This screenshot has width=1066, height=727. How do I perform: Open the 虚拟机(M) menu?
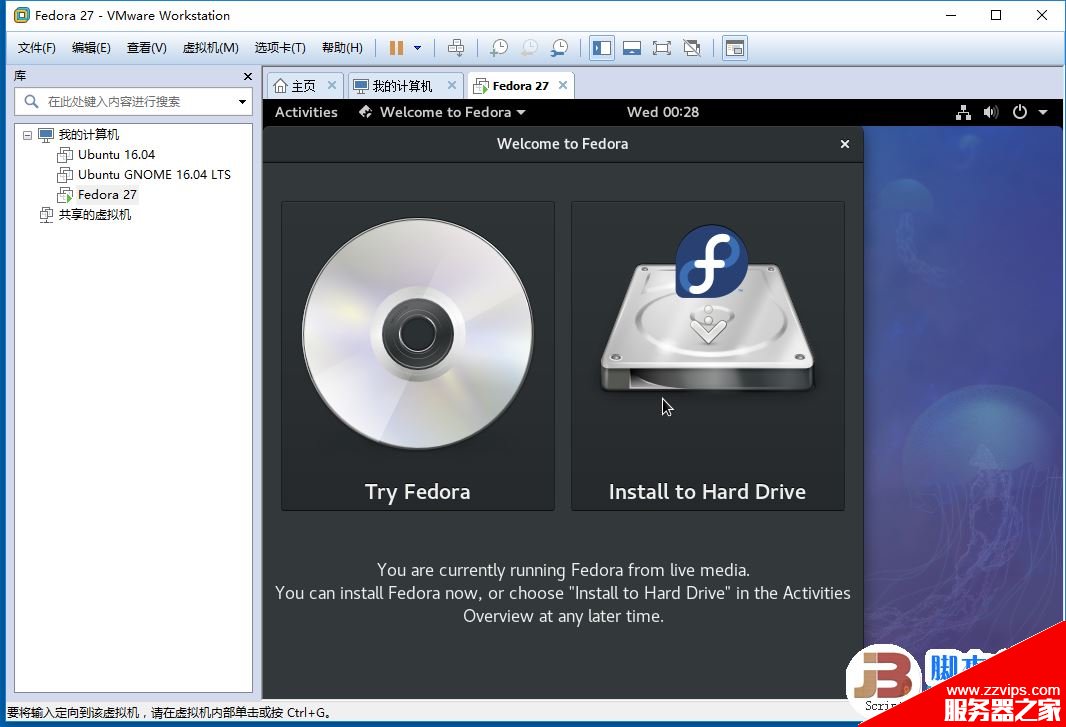point(211,48)
